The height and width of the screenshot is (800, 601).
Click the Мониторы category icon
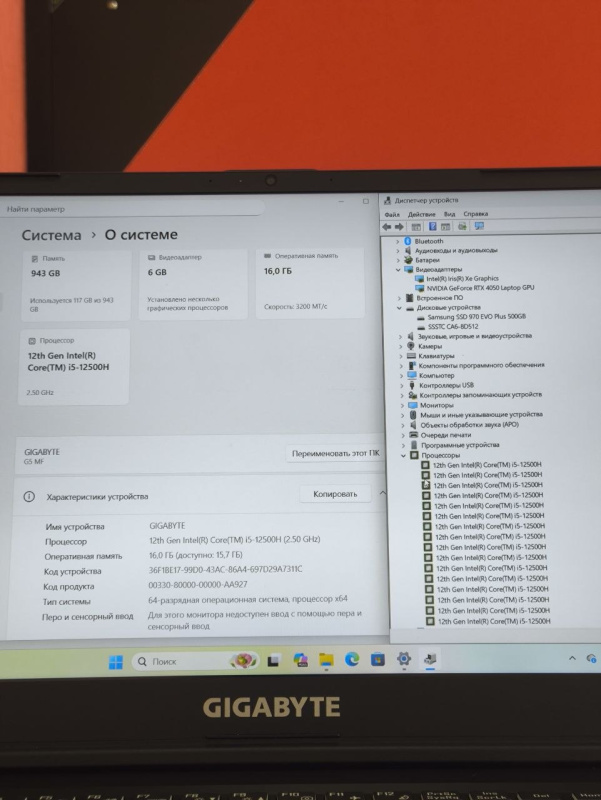413,405
